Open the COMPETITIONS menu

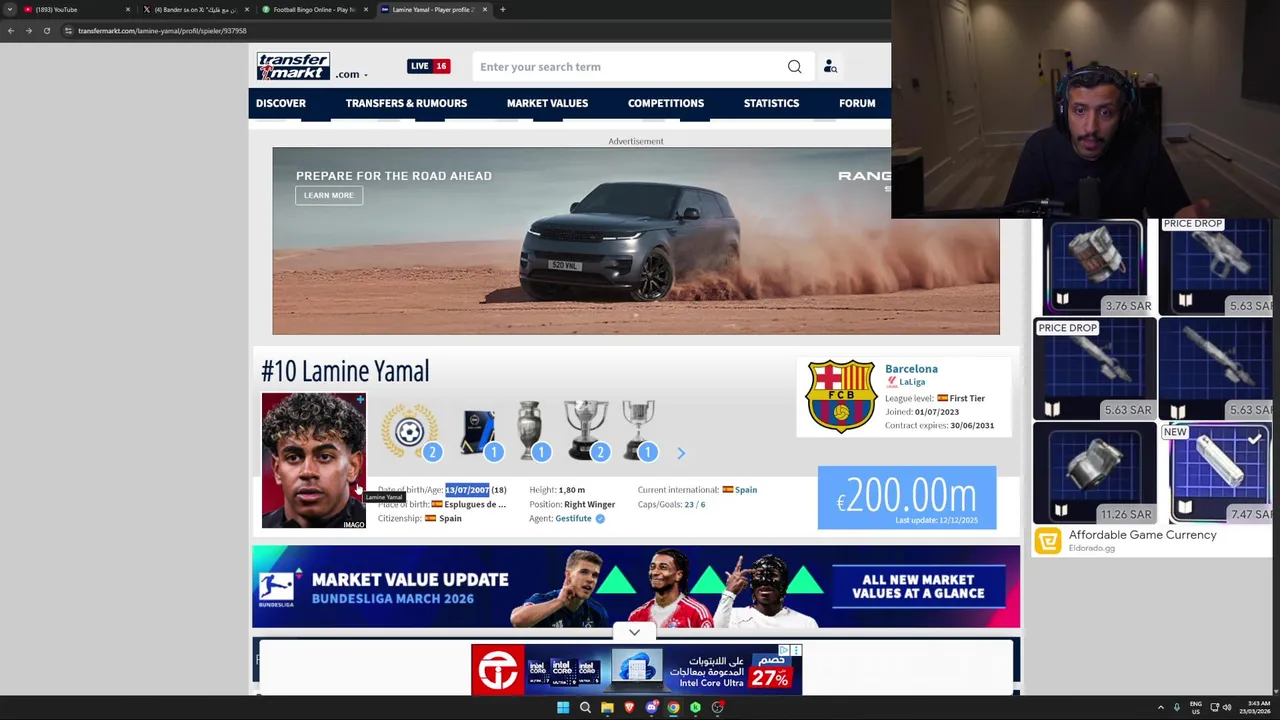pos(666,103)
